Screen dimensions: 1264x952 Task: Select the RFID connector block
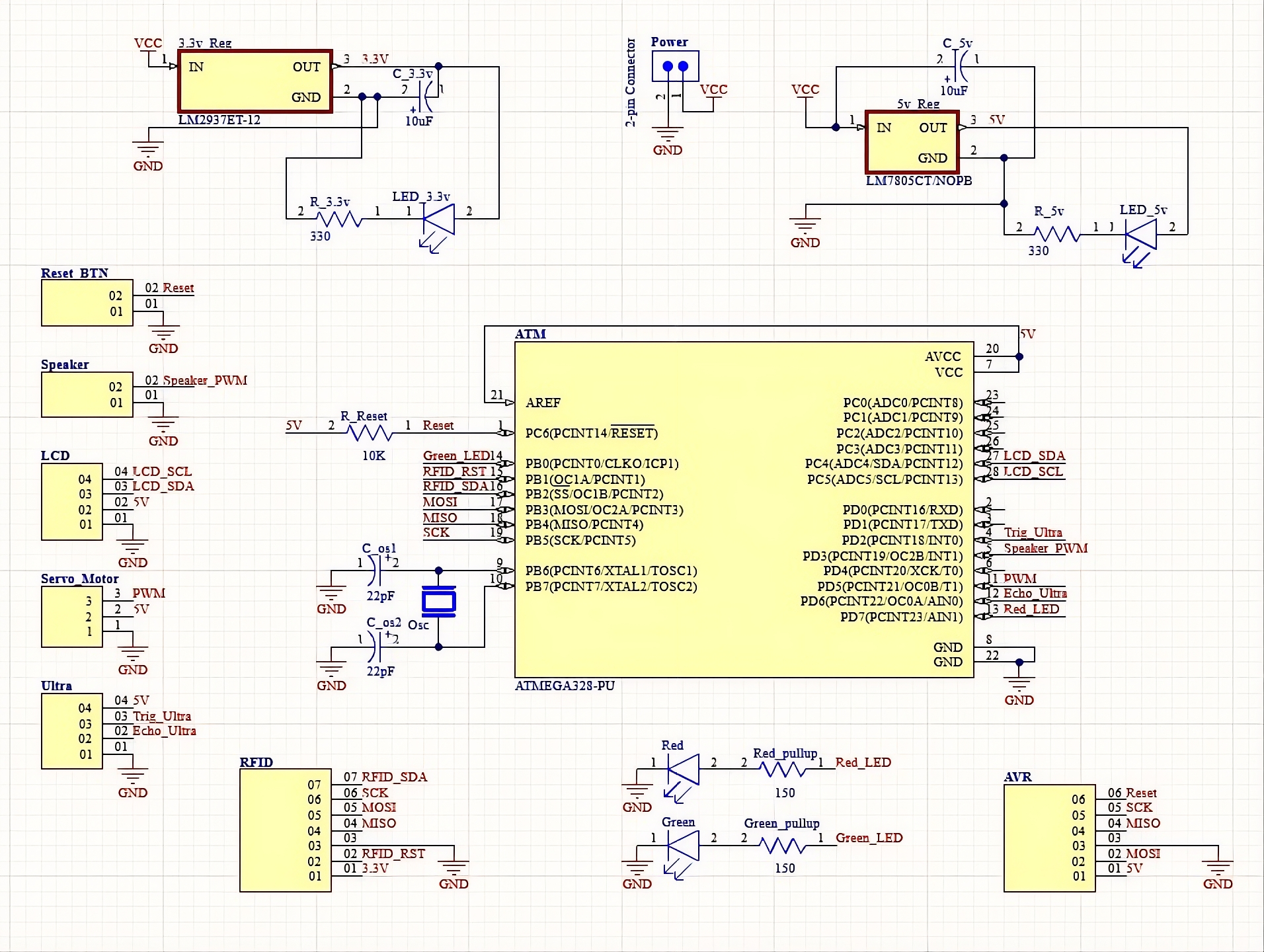pyautogui.click(x=284, y=830)
